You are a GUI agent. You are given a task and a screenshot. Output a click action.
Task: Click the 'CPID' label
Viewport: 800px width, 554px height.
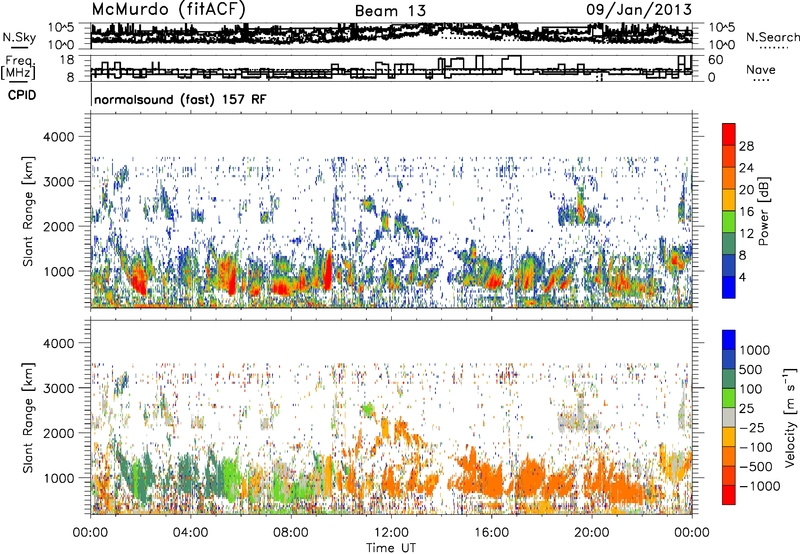[22, 95]
